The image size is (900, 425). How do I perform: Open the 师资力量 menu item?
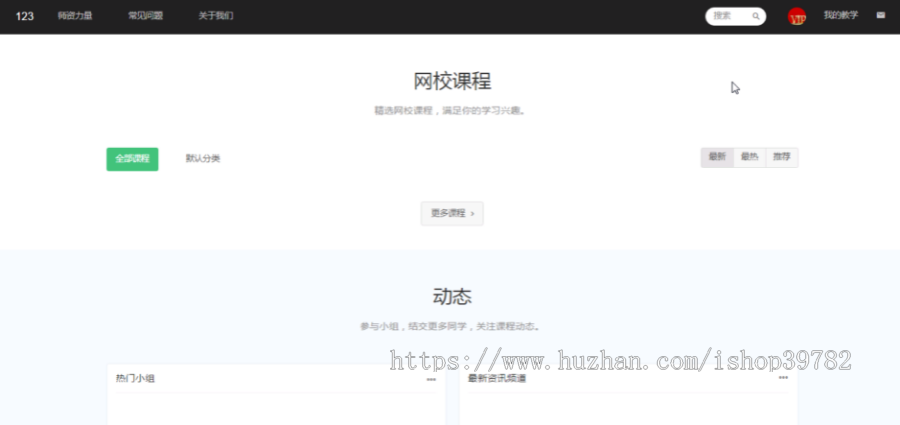[75, 16]
